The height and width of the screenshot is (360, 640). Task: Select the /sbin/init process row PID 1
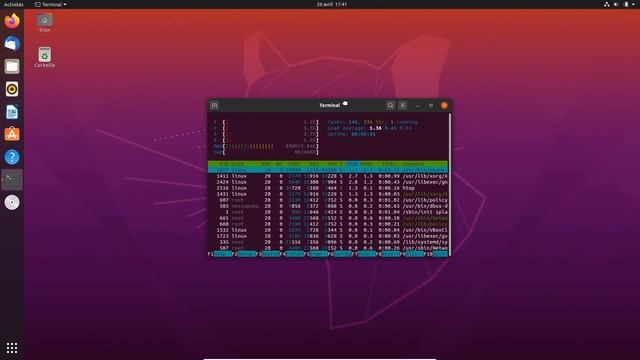point(328,212)
